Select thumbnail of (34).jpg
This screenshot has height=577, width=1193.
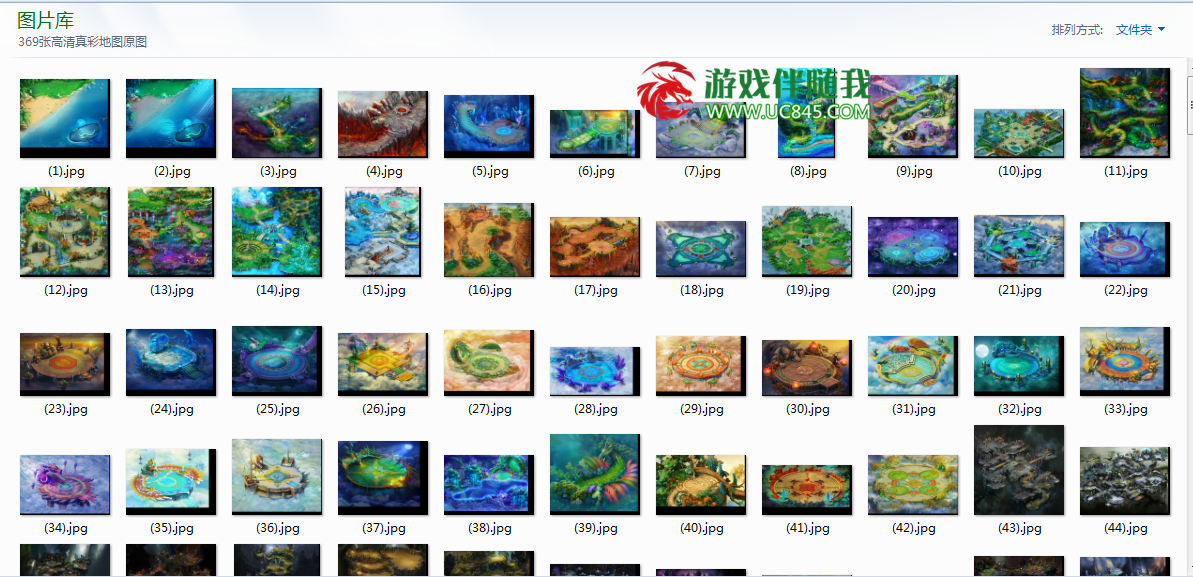coord(65,485)
